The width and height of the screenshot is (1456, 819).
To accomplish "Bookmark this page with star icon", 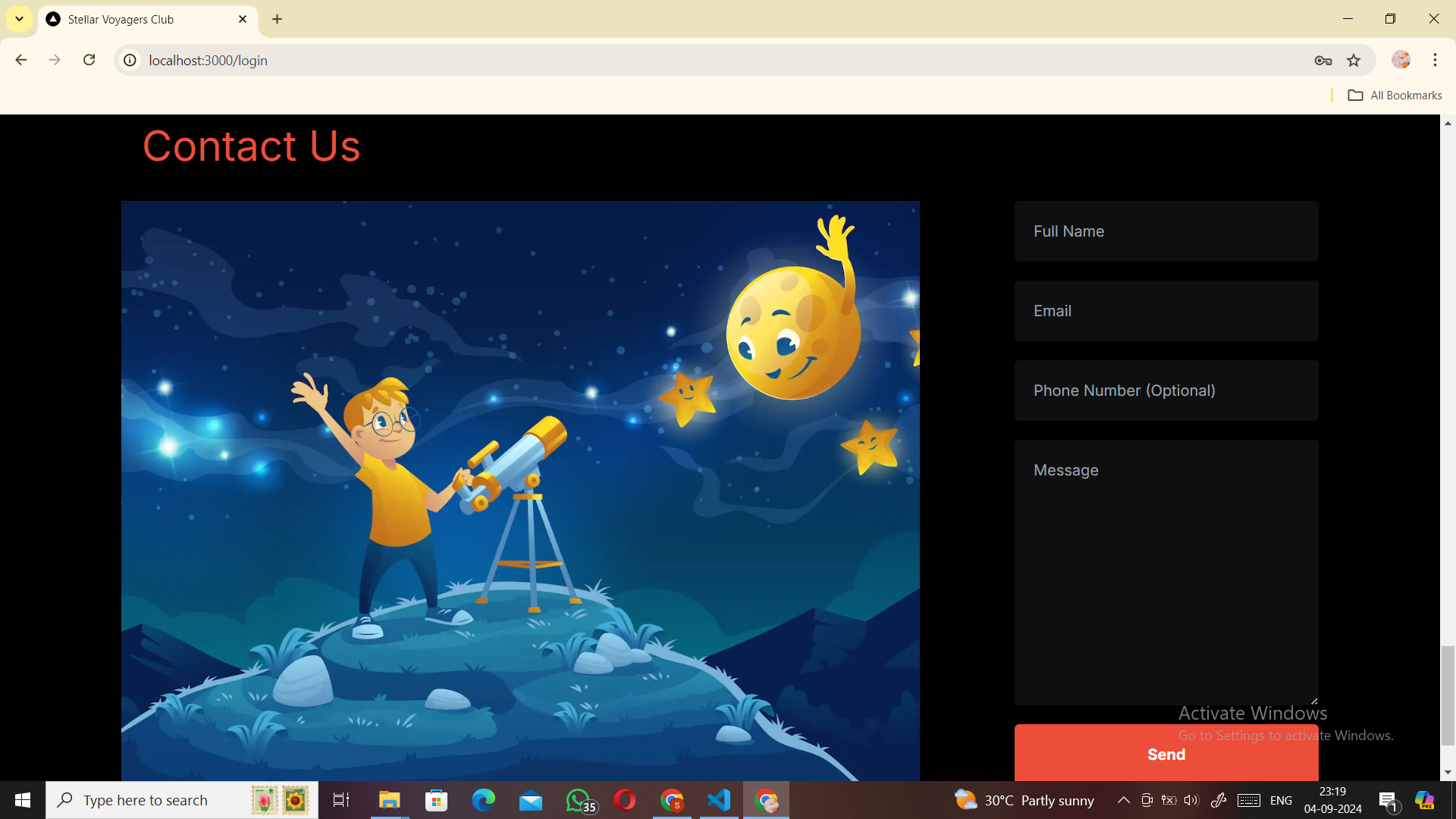I will 1354,60.
